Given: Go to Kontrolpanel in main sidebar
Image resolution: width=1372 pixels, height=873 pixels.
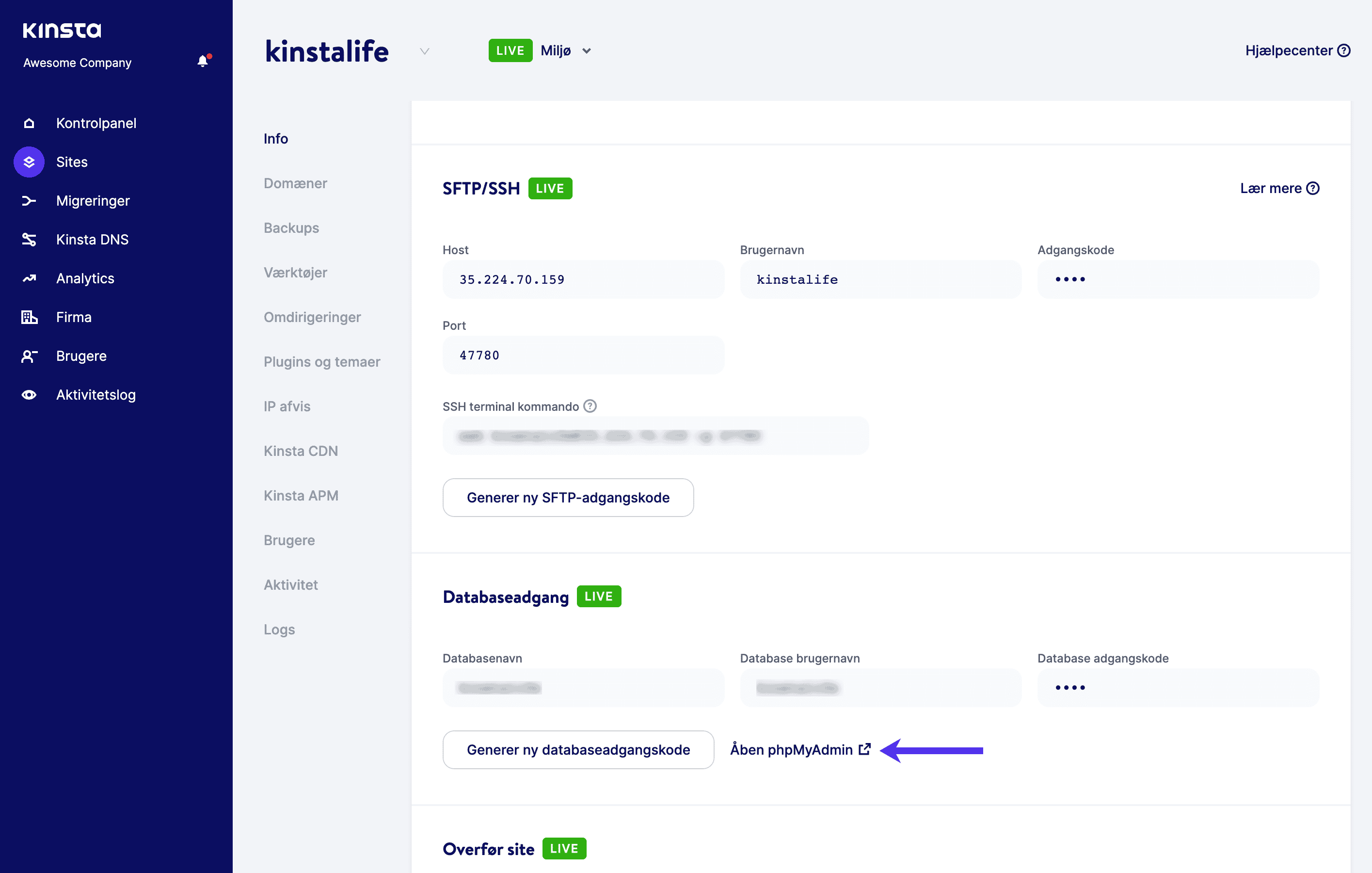Looking at the screenshot, I should click(x=96, y=123).
